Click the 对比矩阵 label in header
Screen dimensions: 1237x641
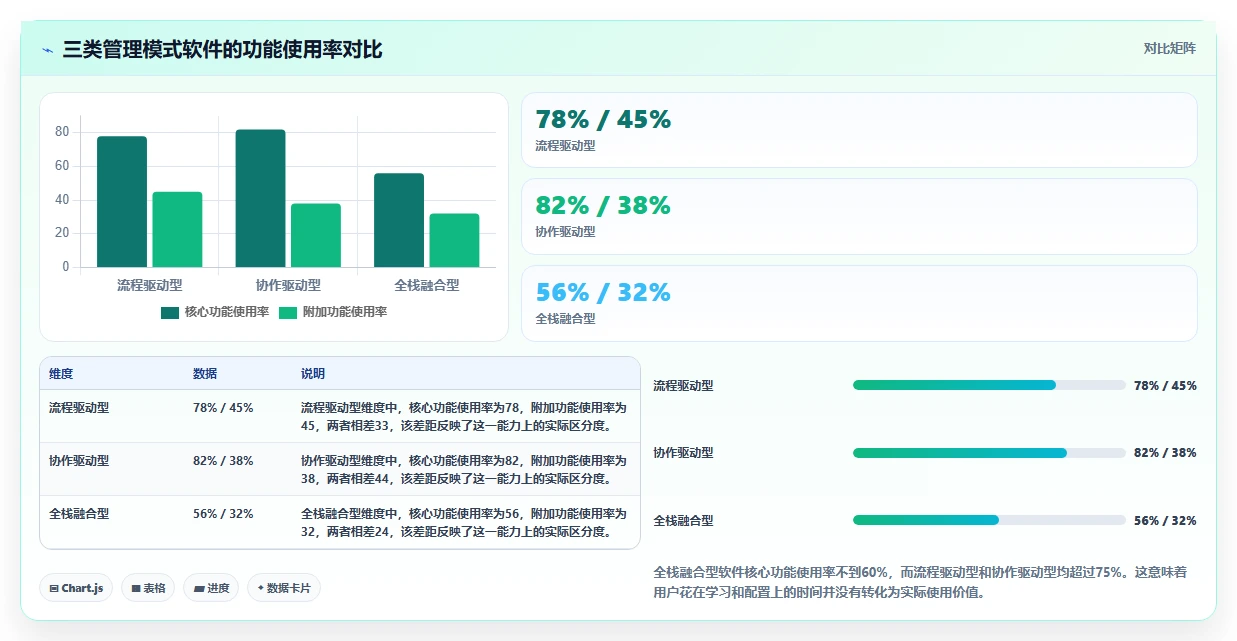click(x=1169, y=48)
